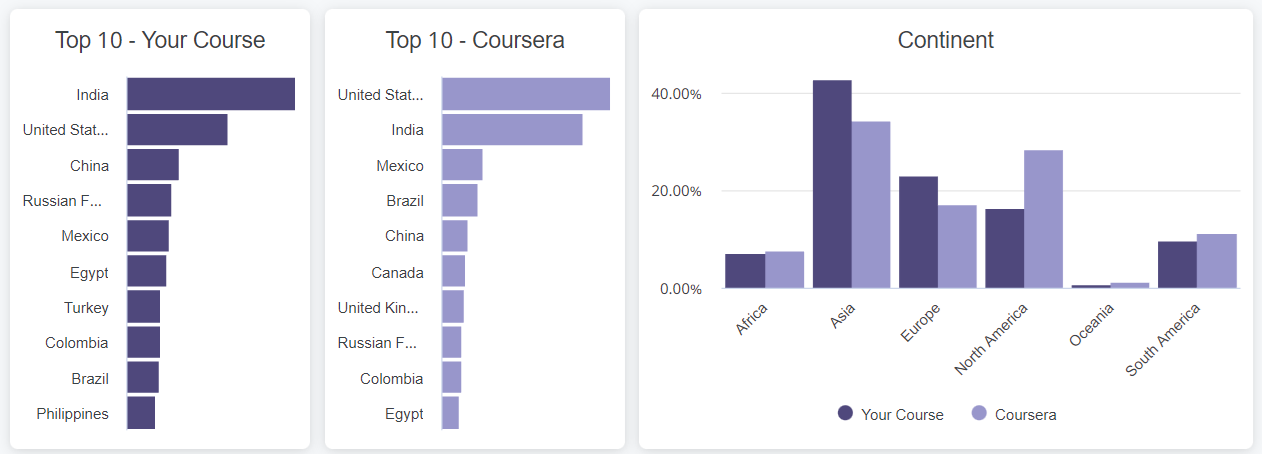The height and width of the screenshot is (454, 1262).
Task: Click the Russian F... label in Your Course chart
Action: [x=63, y=201]
